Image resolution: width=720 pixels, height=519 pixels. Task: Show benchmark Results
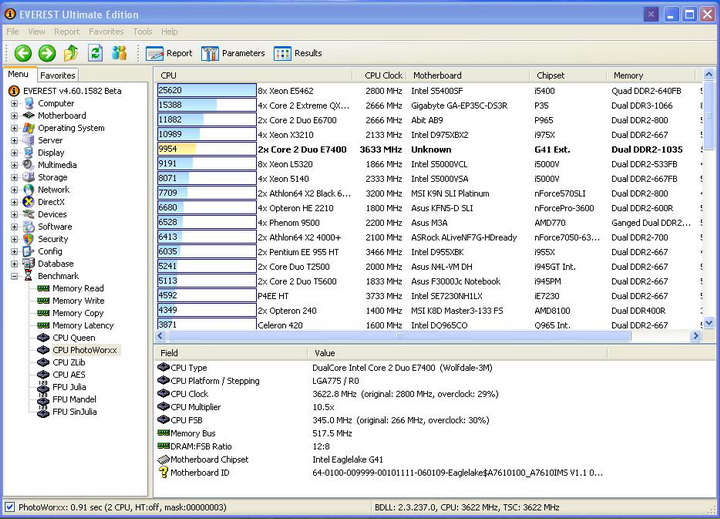(x=298, y=53)
